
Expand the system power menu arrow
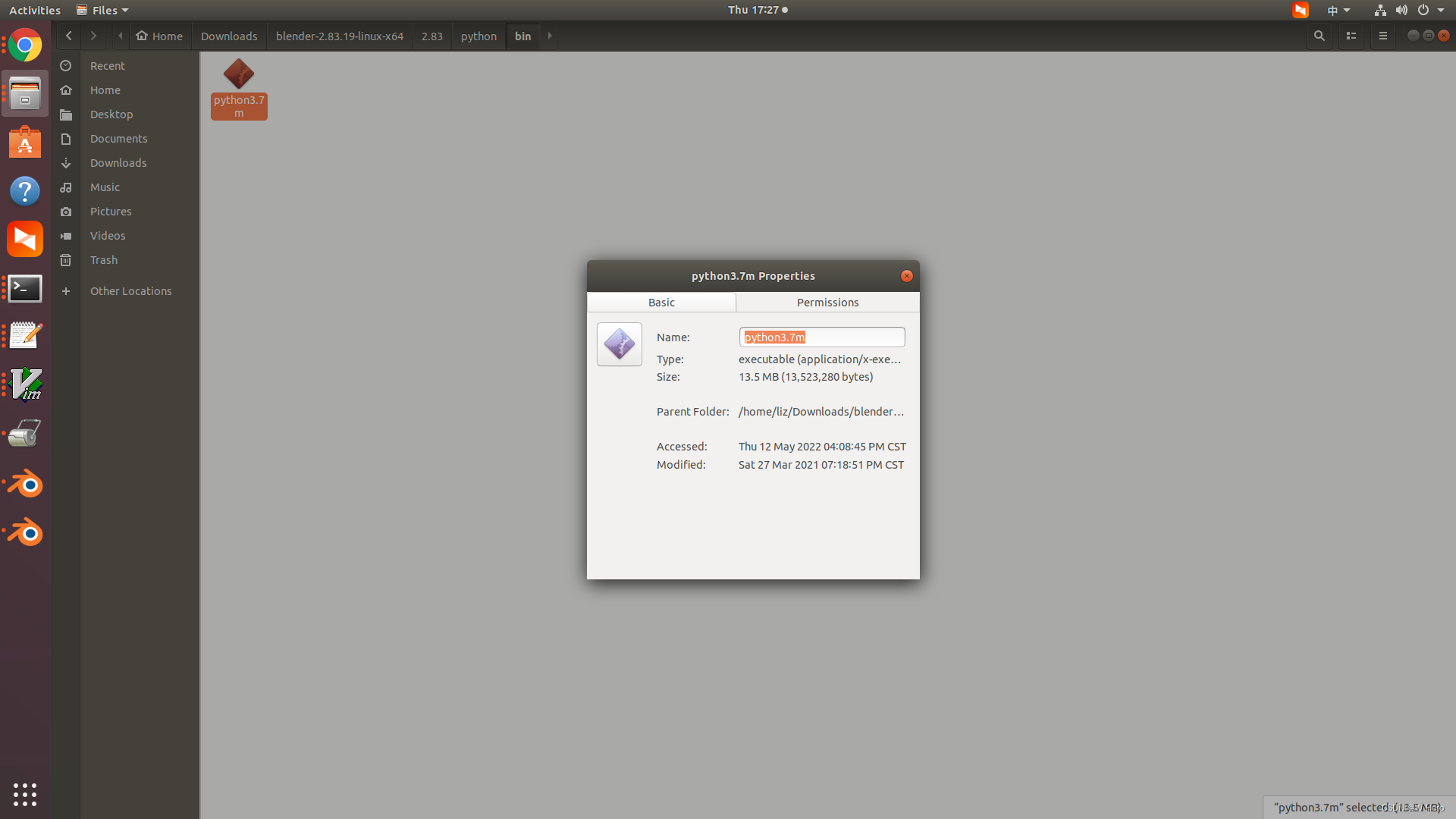click(x=1441, y=10)
